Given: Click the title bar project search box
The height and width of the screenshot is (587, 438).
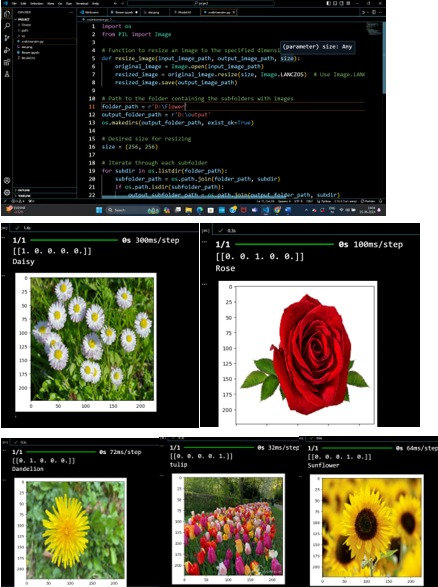Looking at the screenshot, I should pos(201,3).
